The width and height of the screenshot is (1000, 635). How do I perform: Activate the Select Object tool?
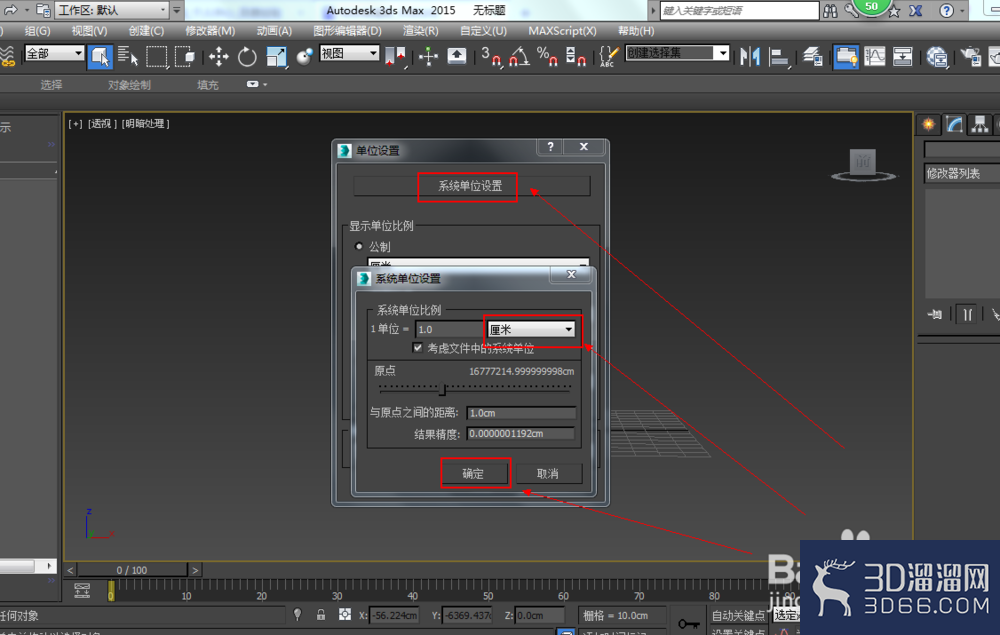pos(100,57)
